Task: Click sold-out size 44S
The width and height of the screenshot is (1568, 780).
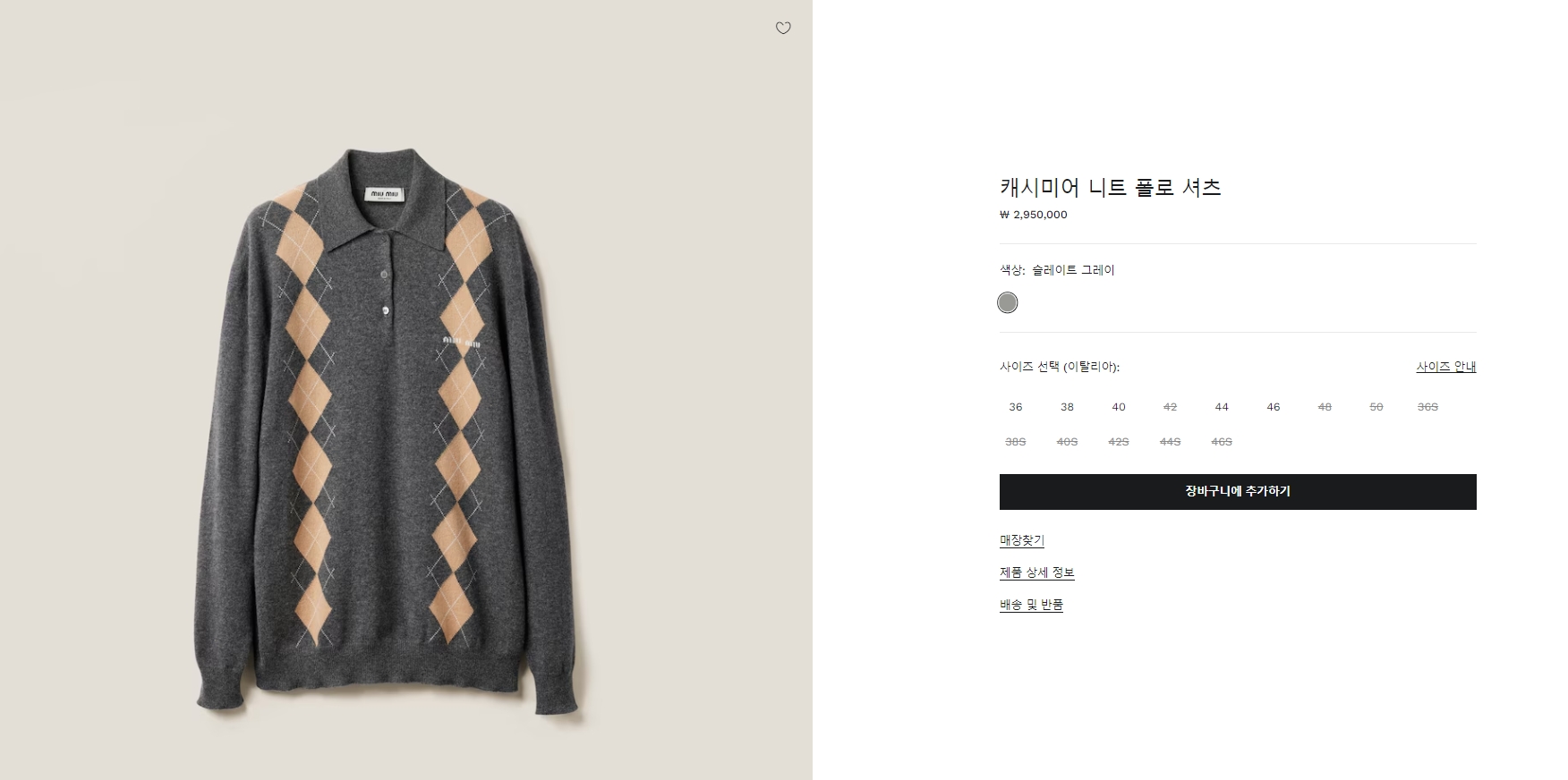Action: 1170,442
